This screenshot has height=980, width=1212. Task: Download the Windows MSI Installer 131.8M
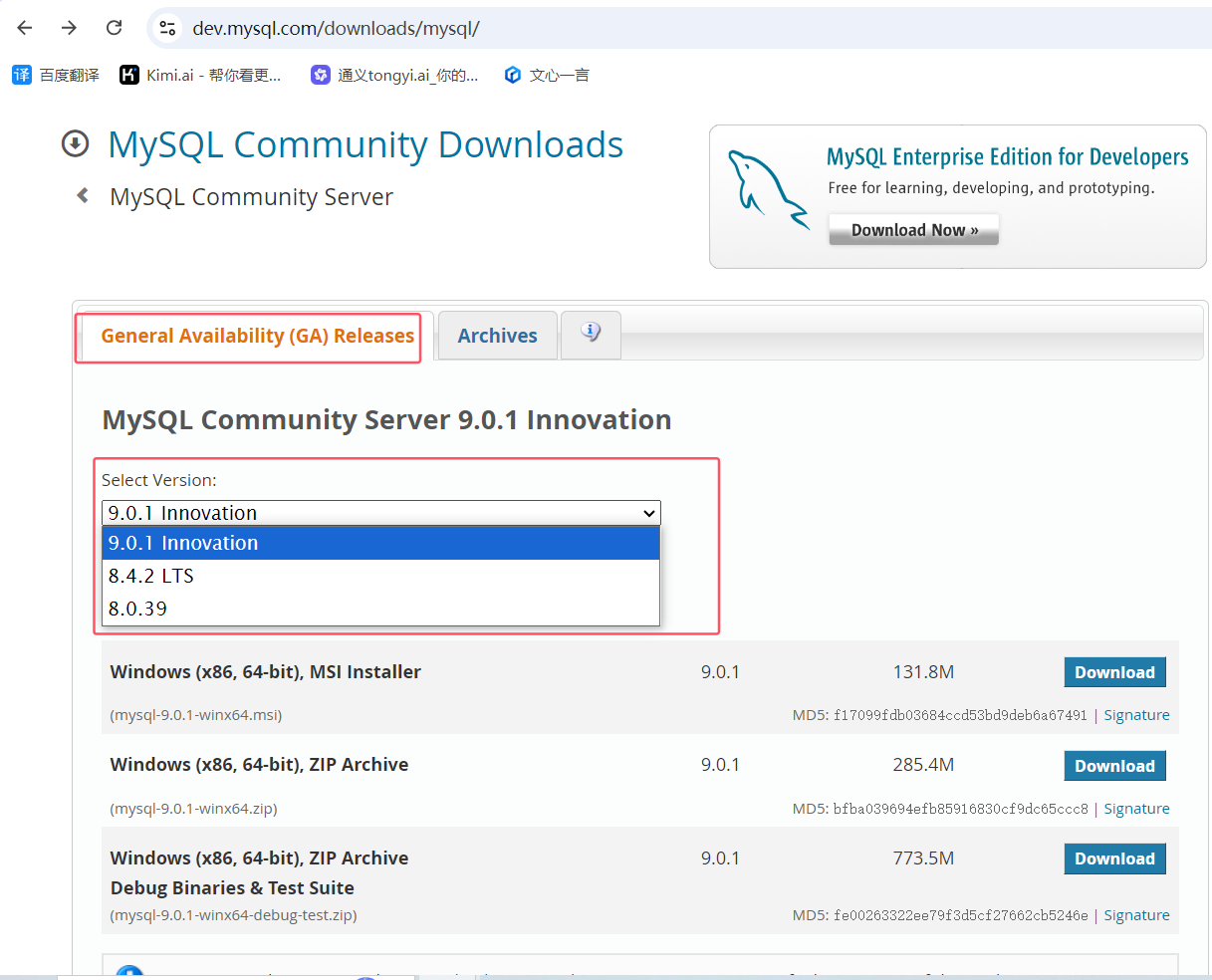[x=1114, y=672]
